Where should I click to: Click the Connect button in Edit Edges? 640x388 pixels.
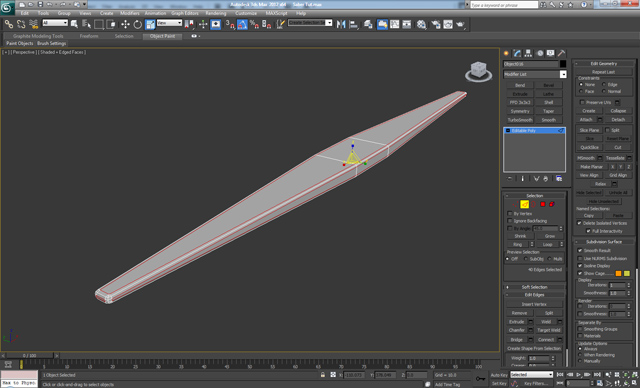point(546,339)
